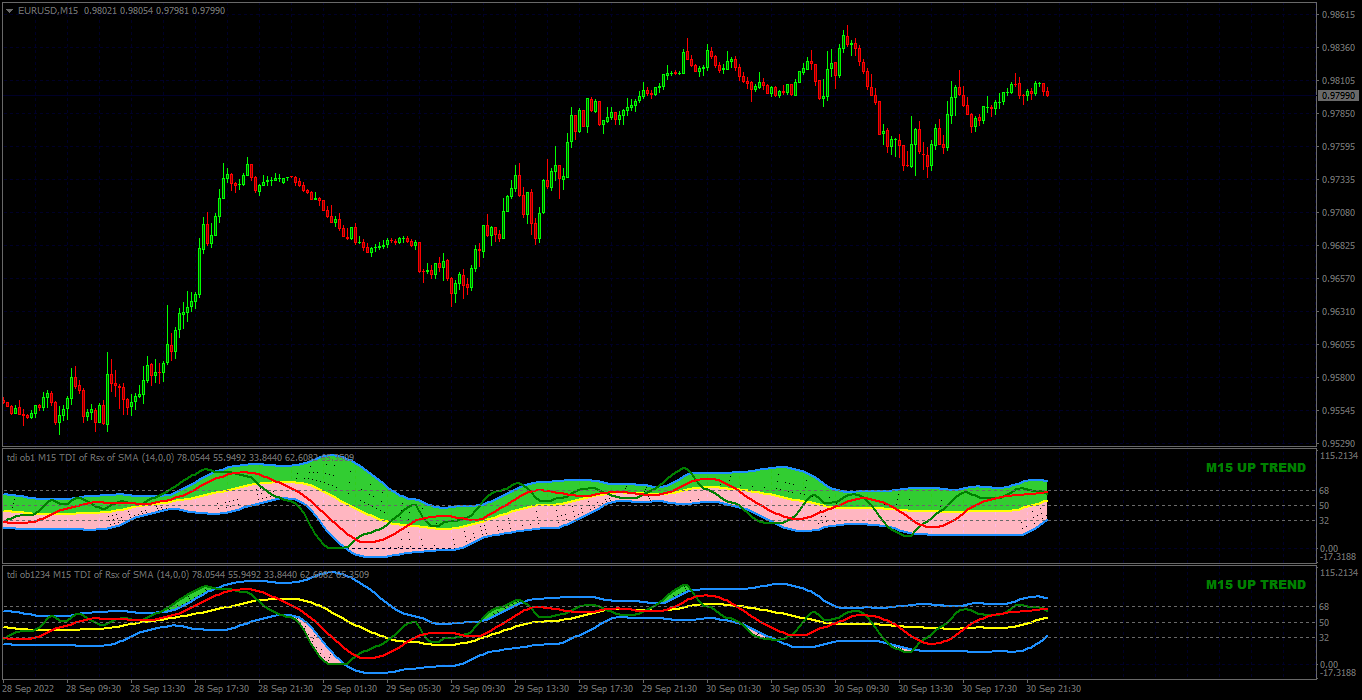Click the 29 Sep 13:30 time label
The image size is (1362, 700).
542,689
